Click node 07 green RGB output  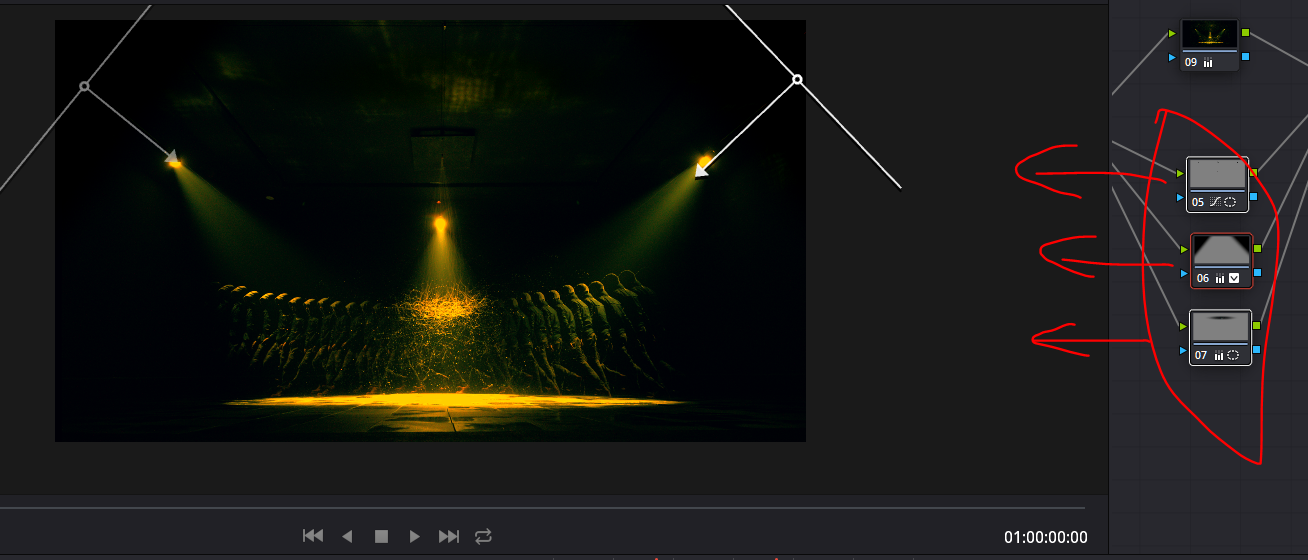coord(1257,325)
